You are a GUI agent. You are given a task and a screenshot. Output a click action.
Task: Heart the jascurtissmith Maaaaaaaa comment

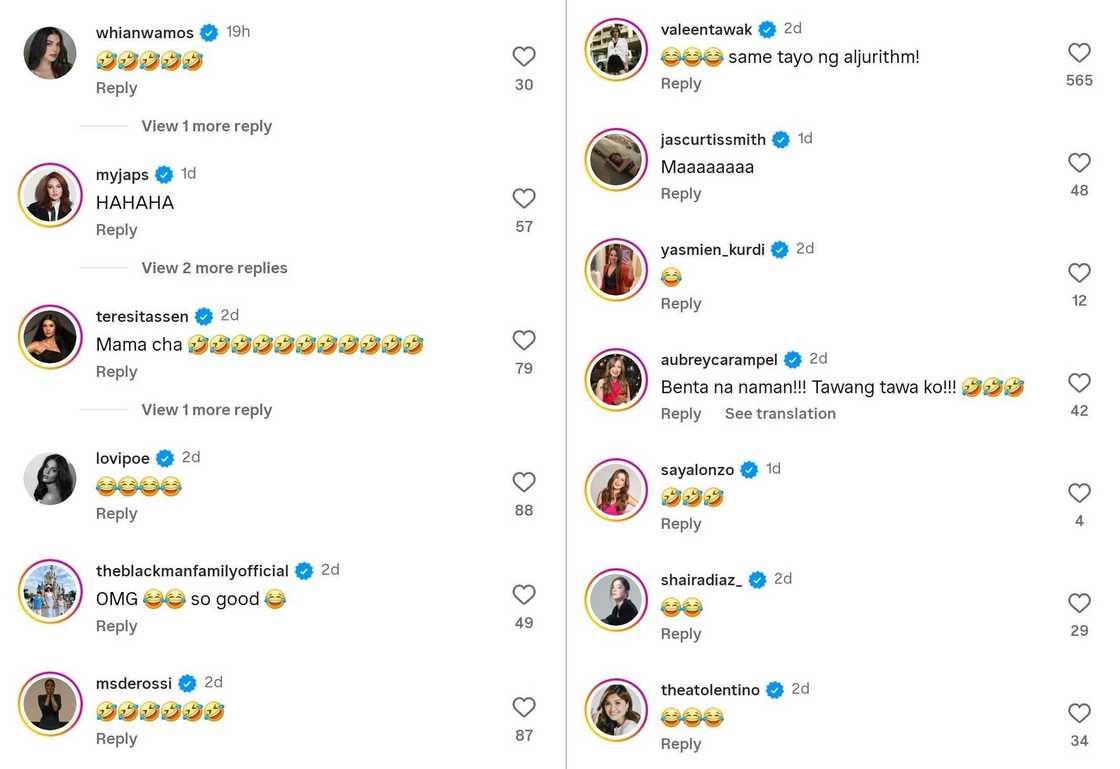1079,163
